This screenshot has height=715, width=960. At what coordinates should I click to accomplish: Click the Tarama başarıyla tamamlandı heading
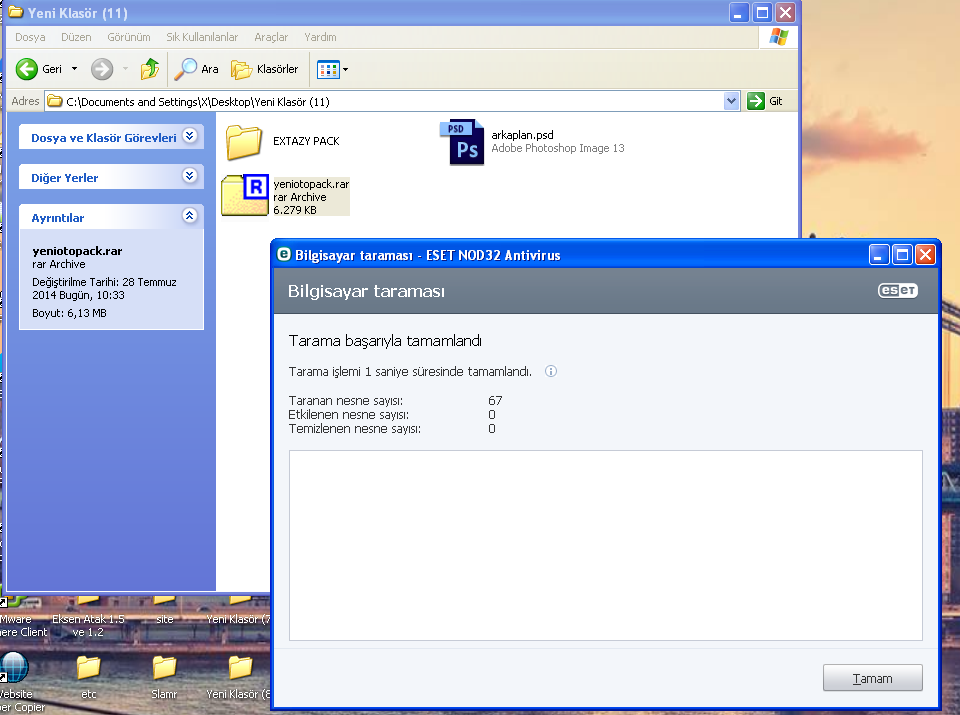coord(385,340)
